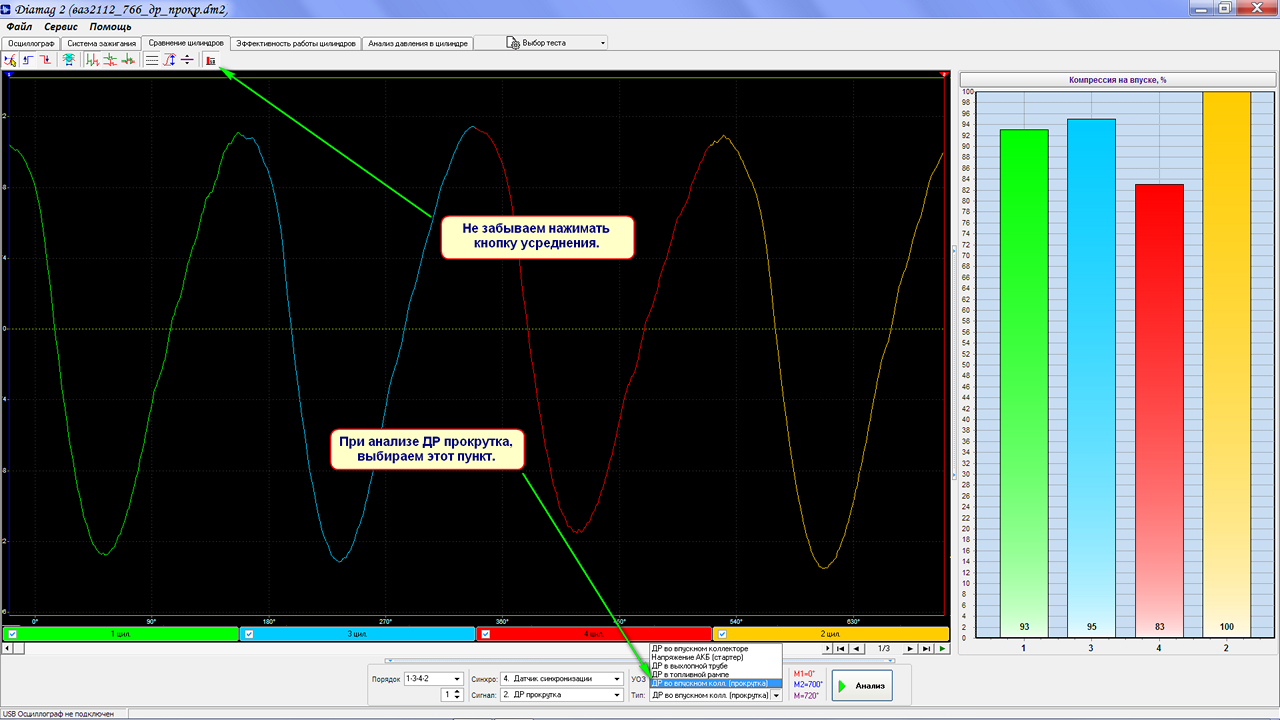
Task: Click the small arrow left of first-page button
Action: point(827,649)
